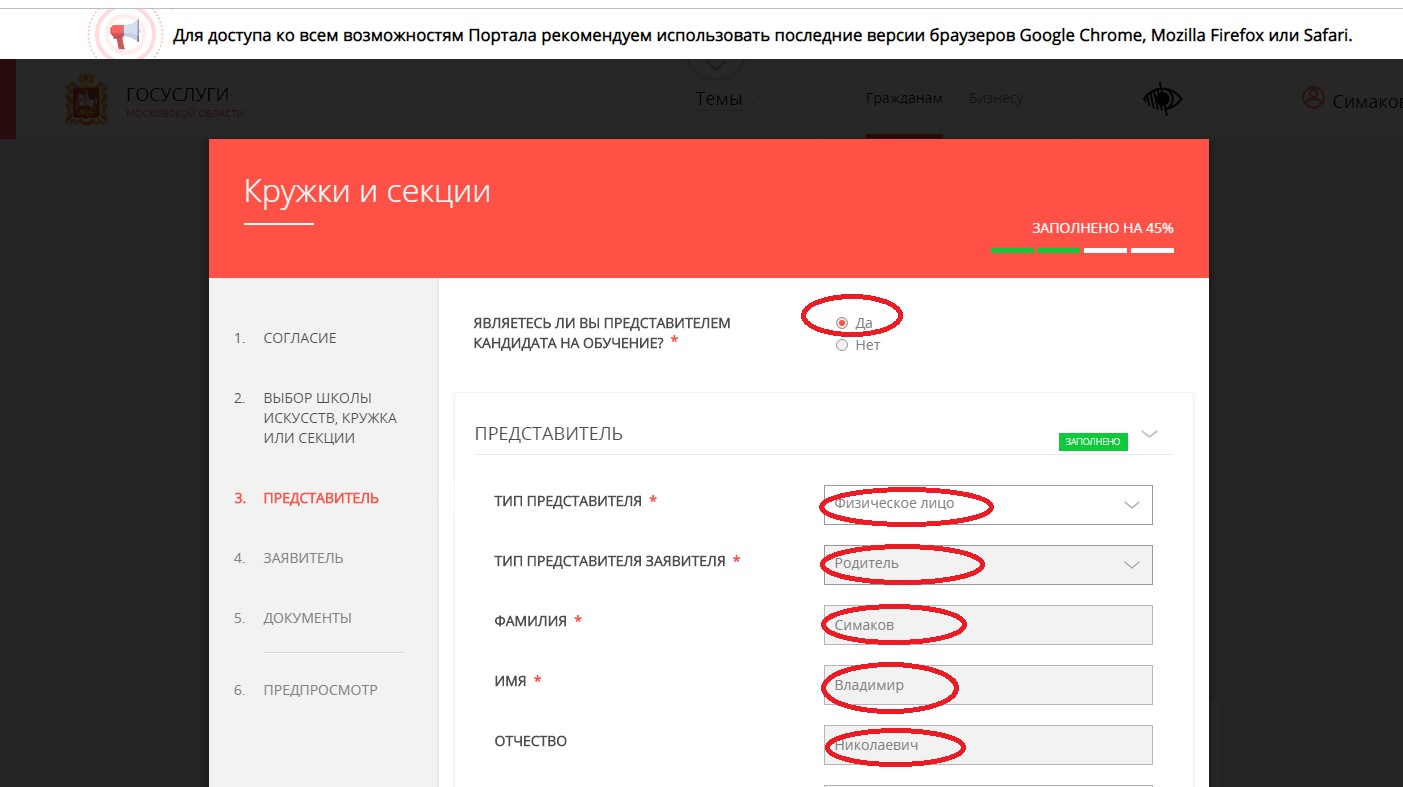
Task: Click the Фамилия input field
Action: [988, 625]
